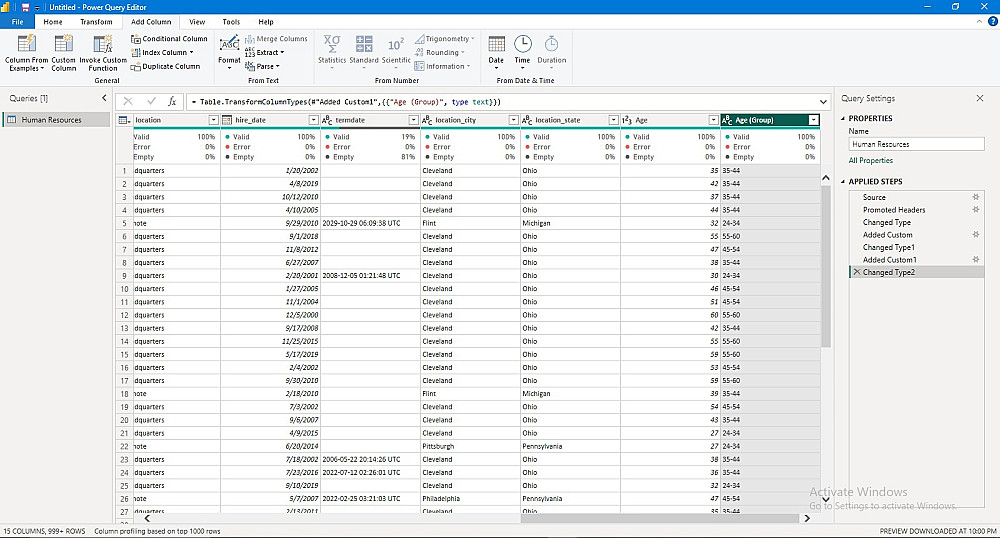
Task: Delete the Changed Type2 step
Action: pos(856,272)
